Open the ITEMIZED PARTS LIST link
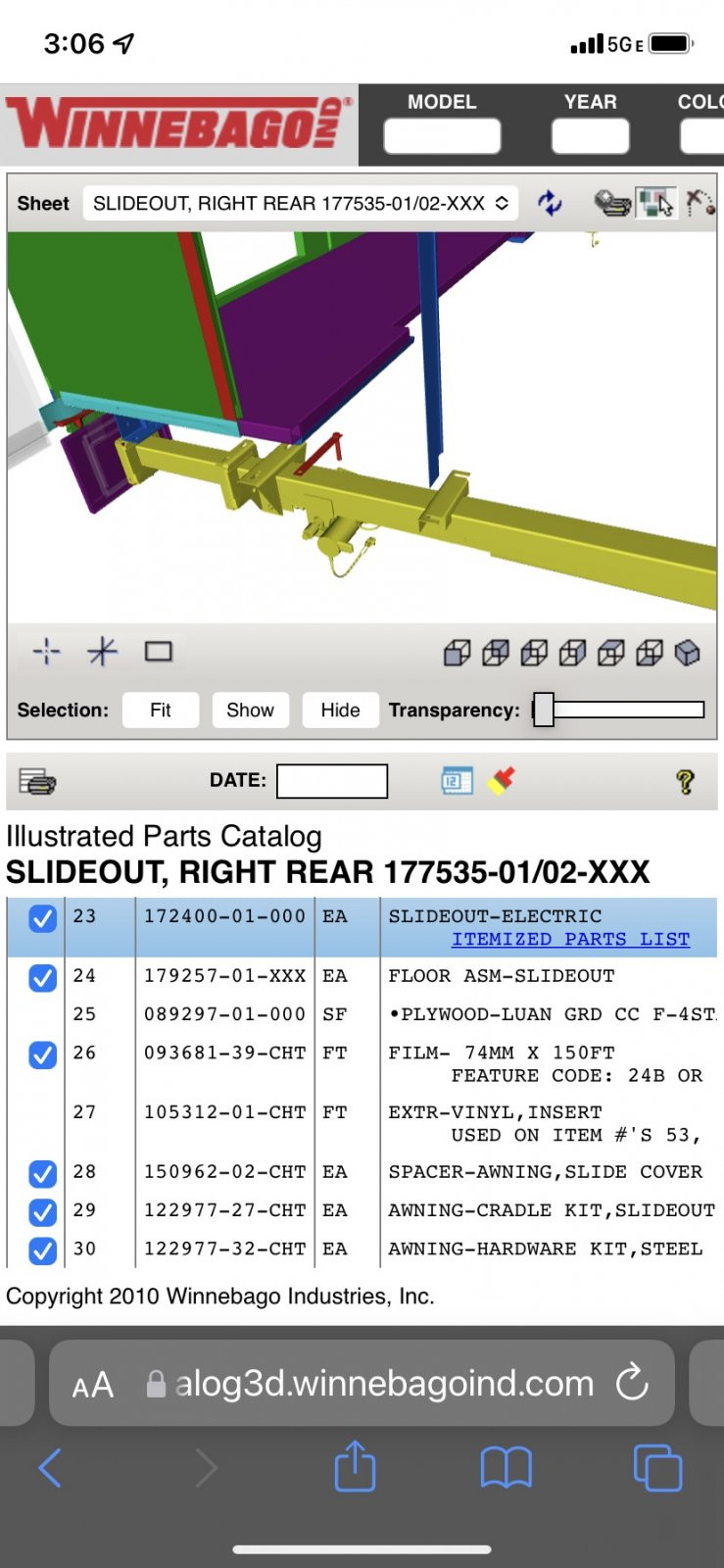The width and height of the screenshot is (724, 1568). point(570,939)
